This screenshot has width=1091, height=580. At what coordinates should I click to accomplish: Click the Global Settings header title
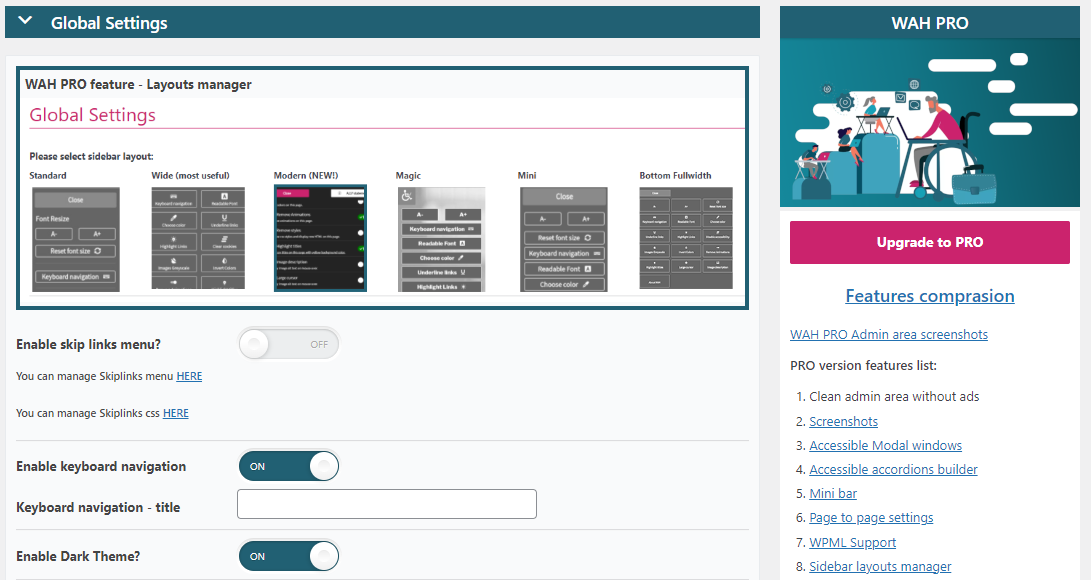(x=109, y=23)
